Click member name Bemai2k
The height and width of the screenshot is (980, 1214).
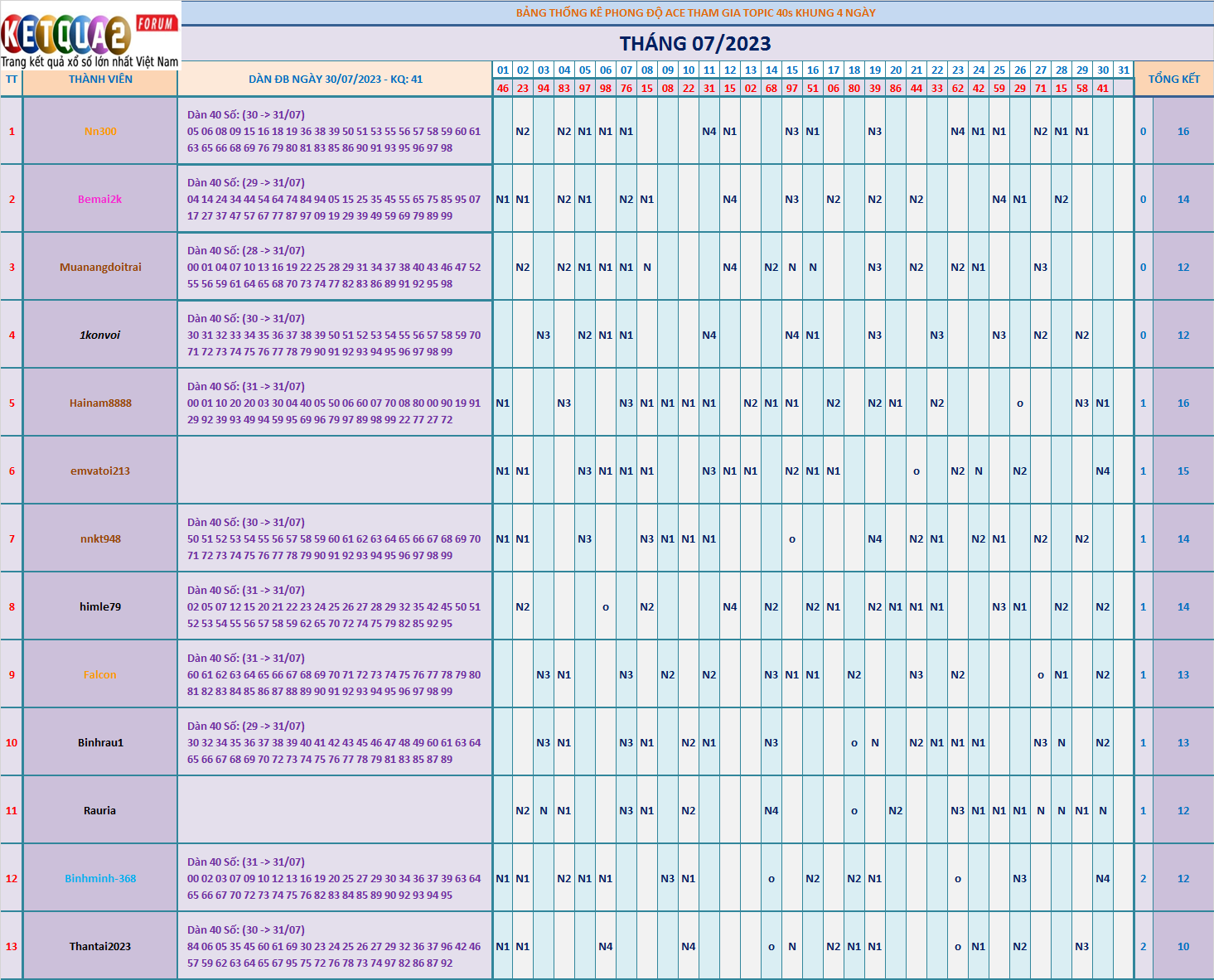point(100,200)
